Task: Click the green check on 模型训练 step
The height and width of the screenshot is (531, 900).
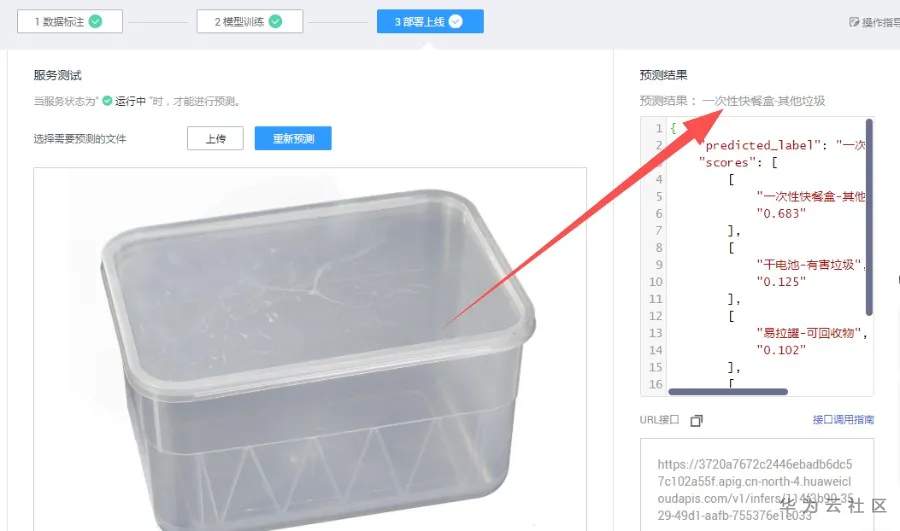Action: pyautogui.click(x=276, y=21)
